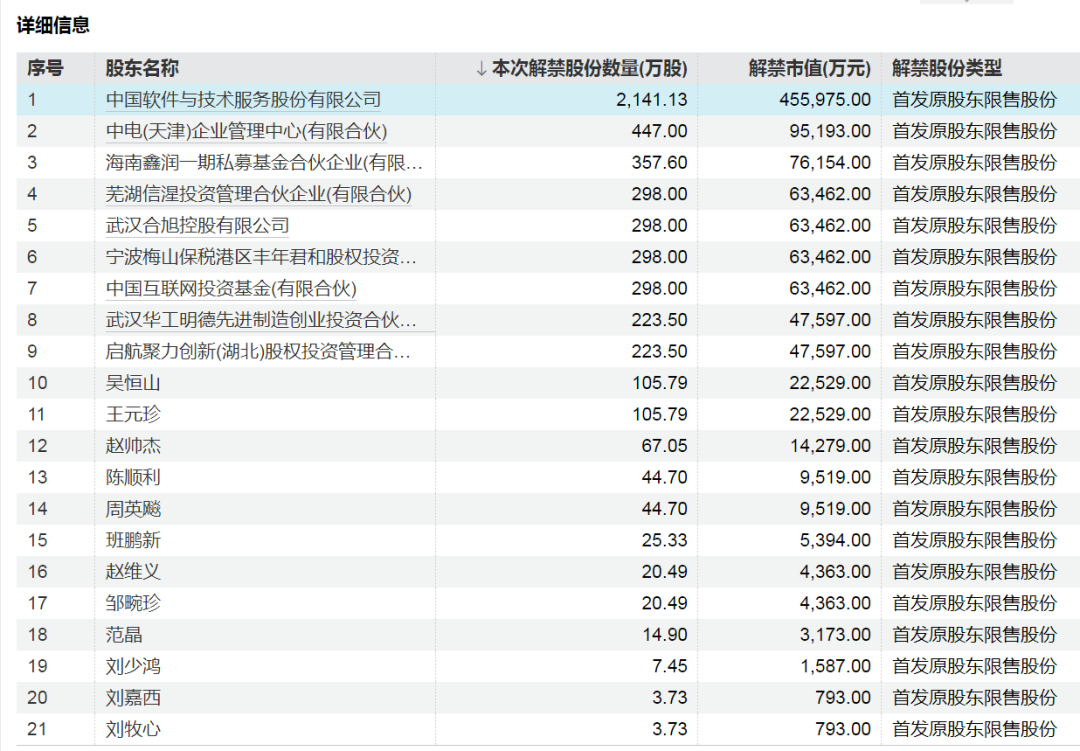
Task: Click the 序号 column header
Action: [45, 69]
